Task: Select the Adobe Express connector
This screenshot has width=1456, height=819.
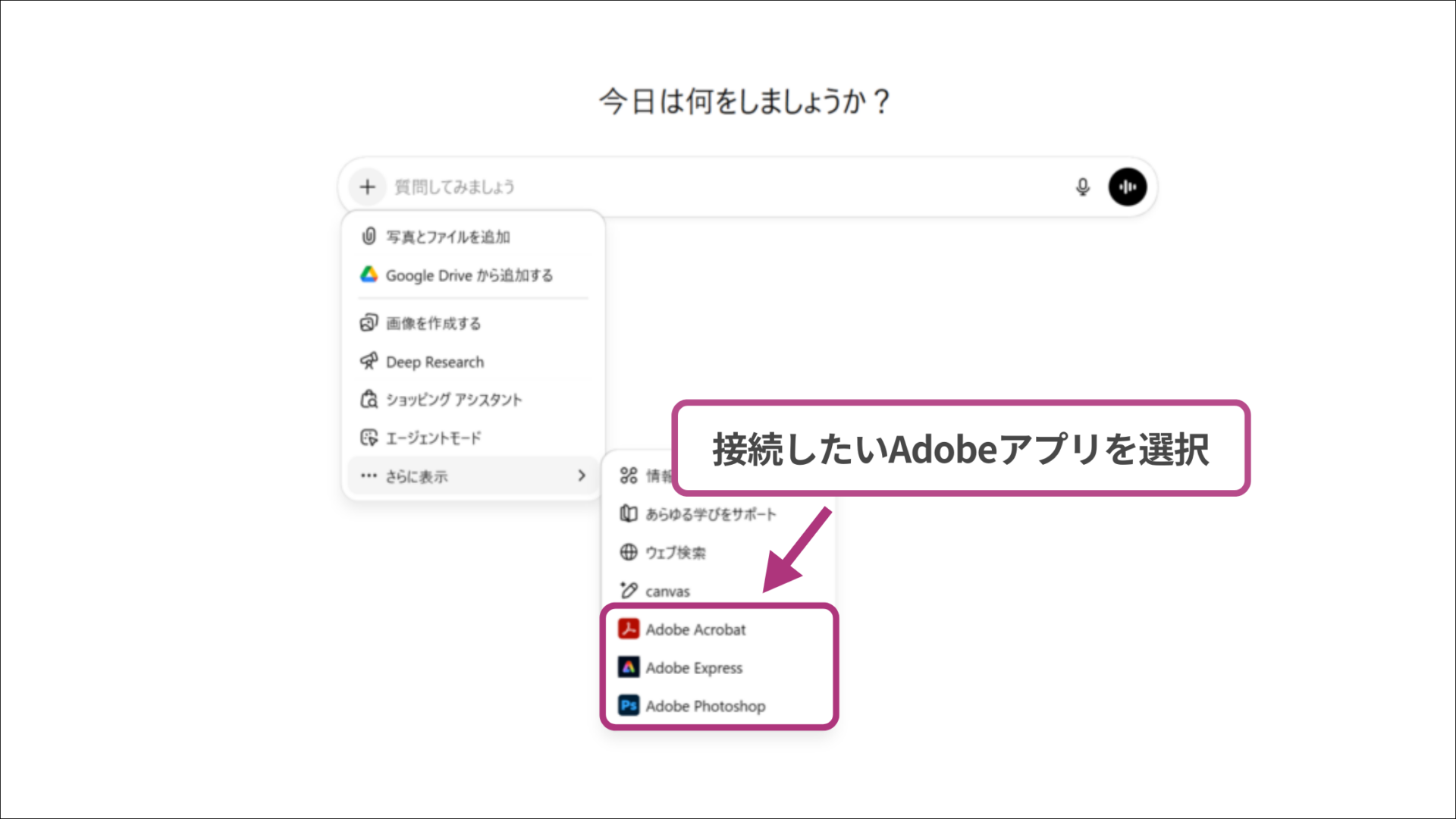Action: point(694,668)
